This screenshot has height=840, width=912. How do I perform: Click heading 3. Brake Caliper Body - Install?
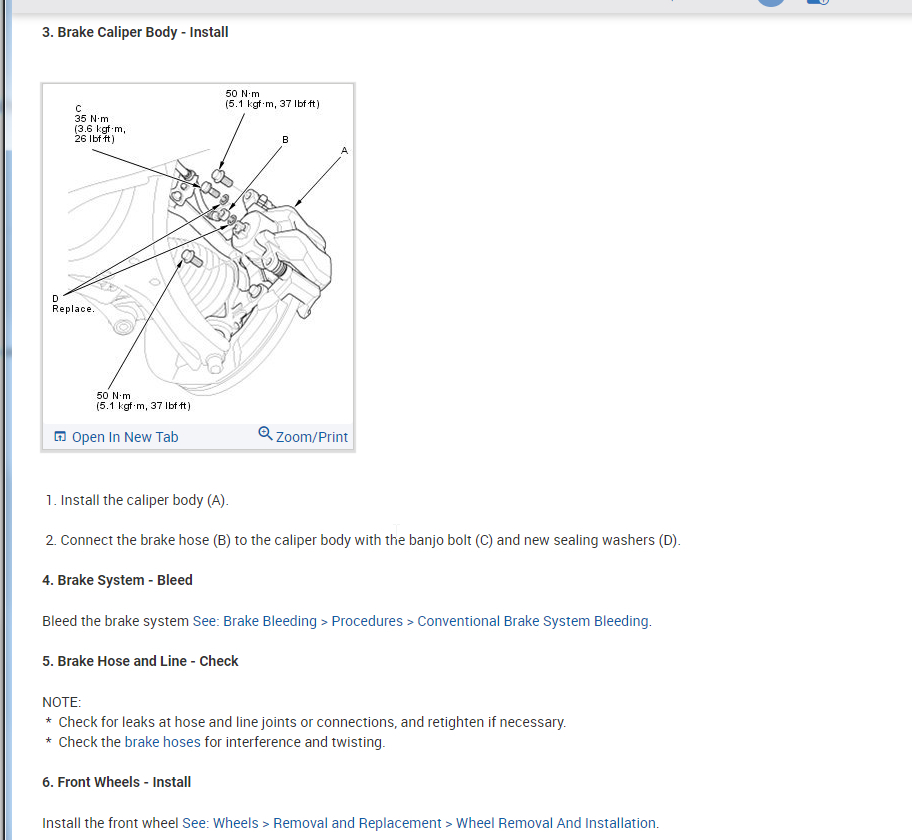[x=135, y=32]
